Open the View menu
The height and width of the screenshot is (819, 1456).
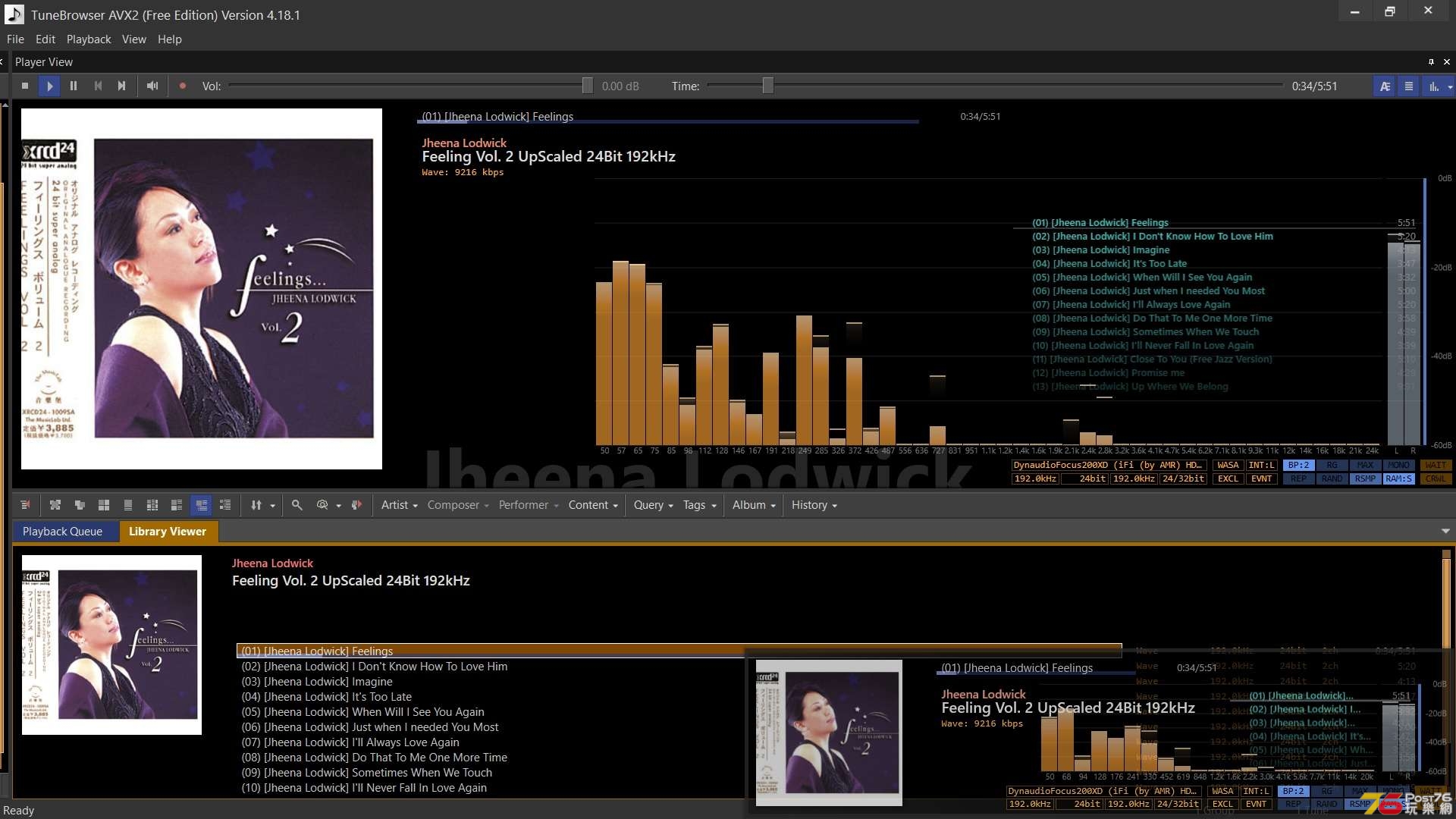(x=134, y=39)
